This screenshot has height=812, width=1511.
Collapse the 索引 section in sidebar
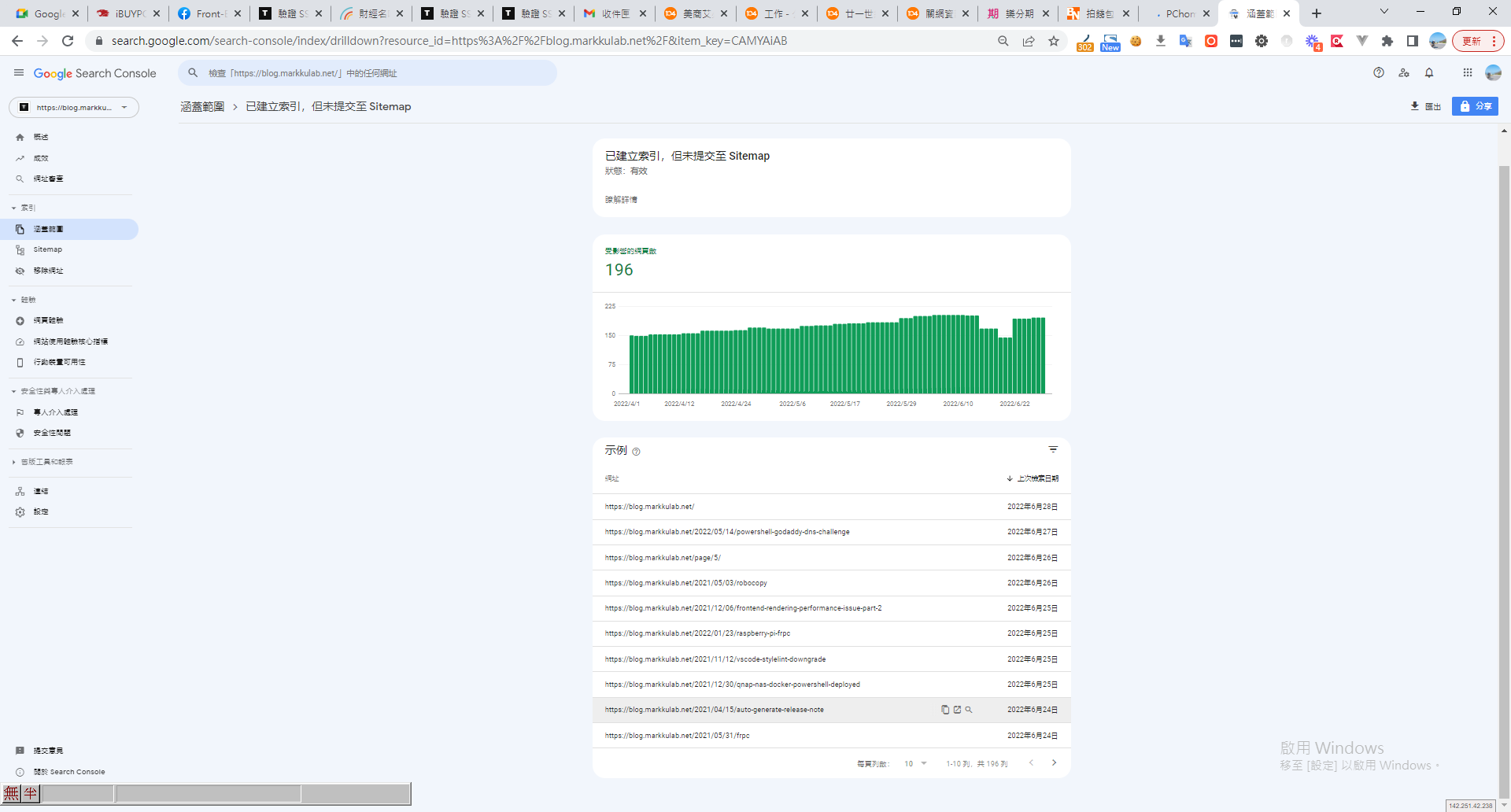[14, 209]
